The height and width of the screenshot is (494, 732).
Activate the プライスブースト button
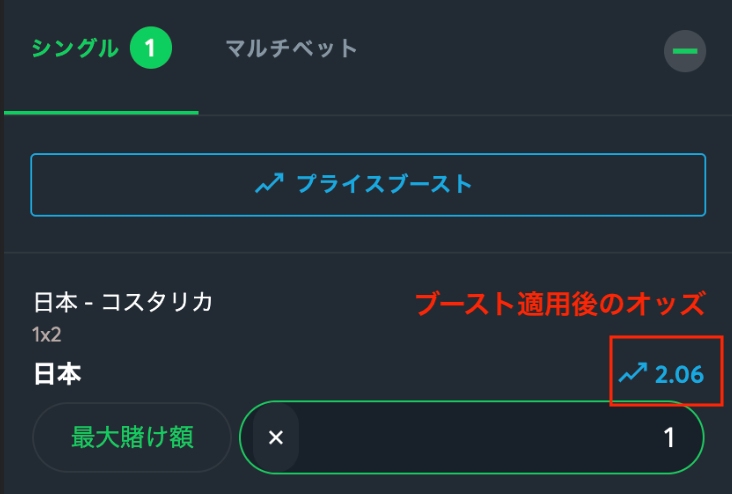pos(367,185)
